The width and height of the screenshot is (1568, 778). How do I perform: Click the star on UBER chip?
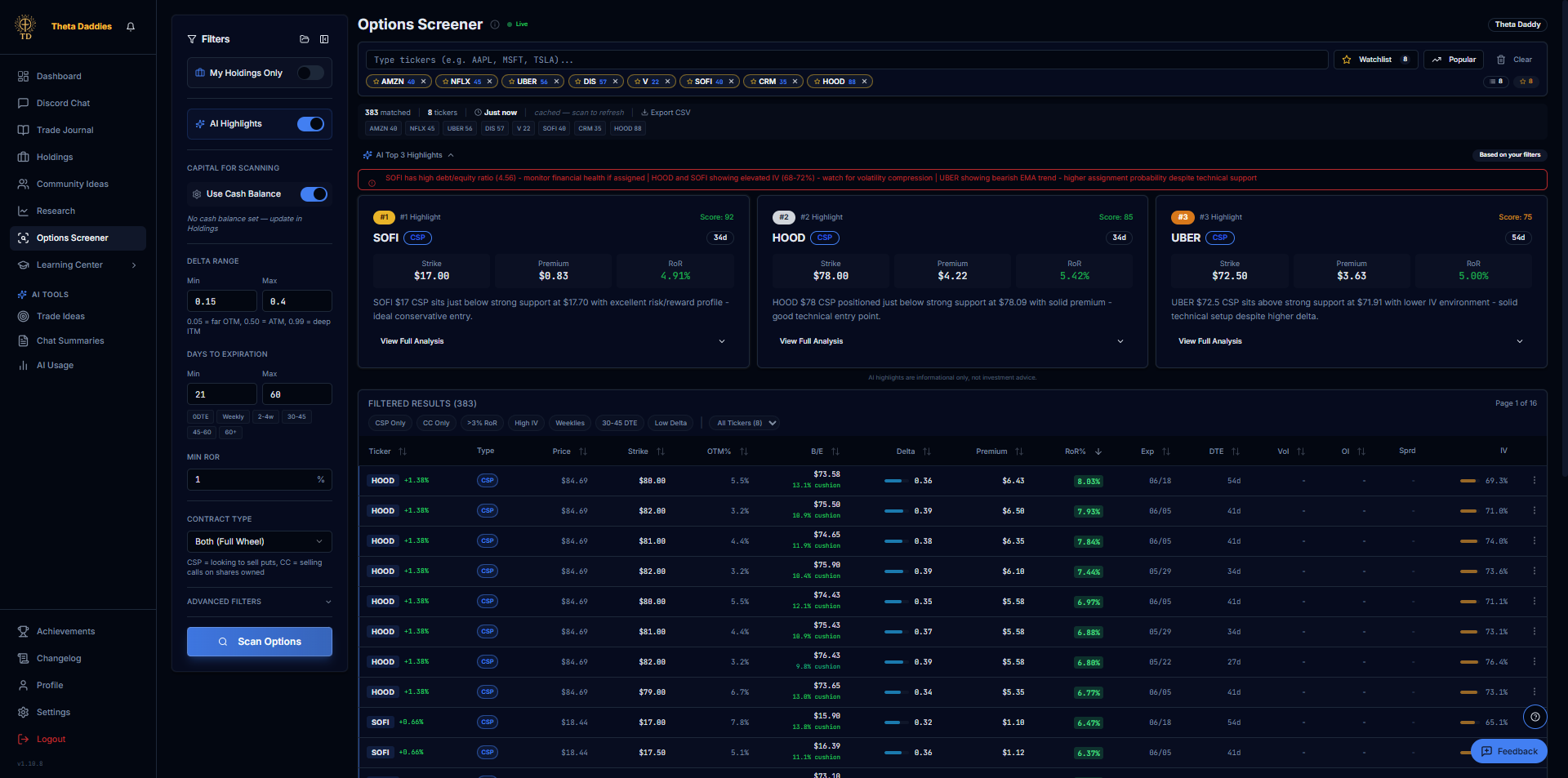click(511, 82)
